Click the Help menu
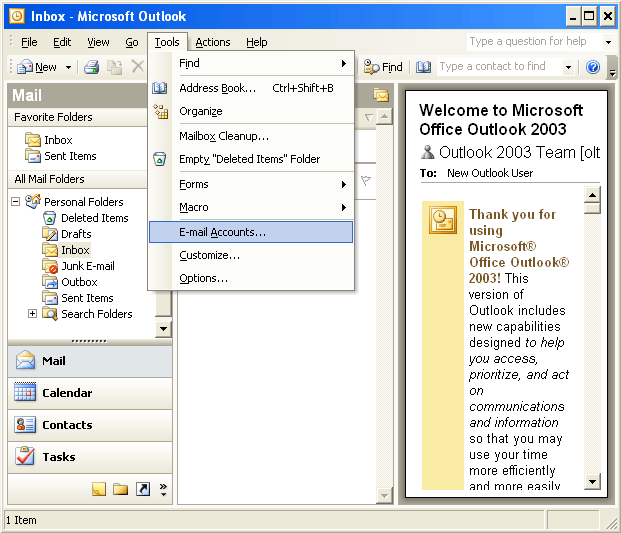 pyautogui.click(x=257, y=42)
